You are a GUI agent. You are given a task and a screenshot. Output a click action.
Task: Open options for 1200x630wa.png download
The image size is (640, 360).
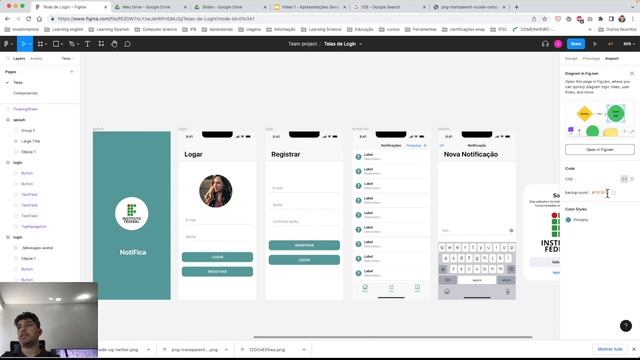point(304,349)
